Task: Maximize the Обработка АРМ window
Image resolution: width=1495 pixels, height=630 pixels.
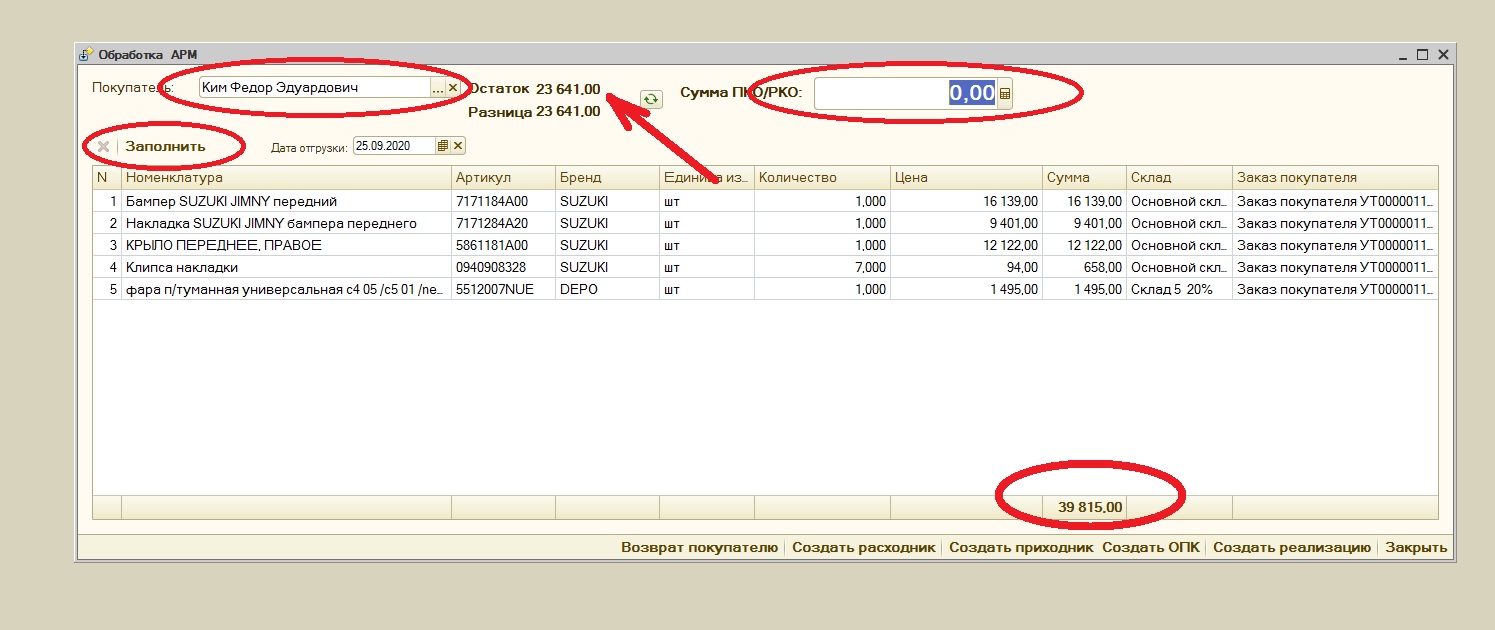Action: click(1422, 55)
